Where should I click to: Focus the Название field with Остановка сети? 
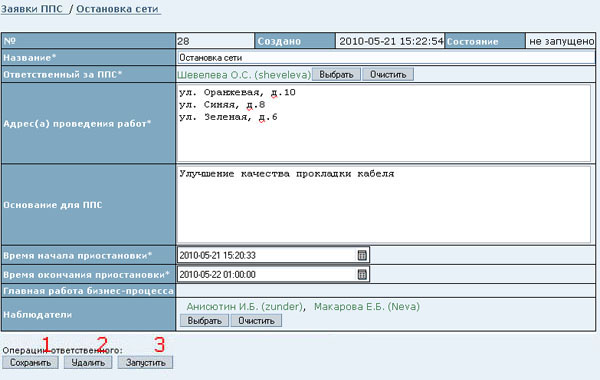pos(386,58)
